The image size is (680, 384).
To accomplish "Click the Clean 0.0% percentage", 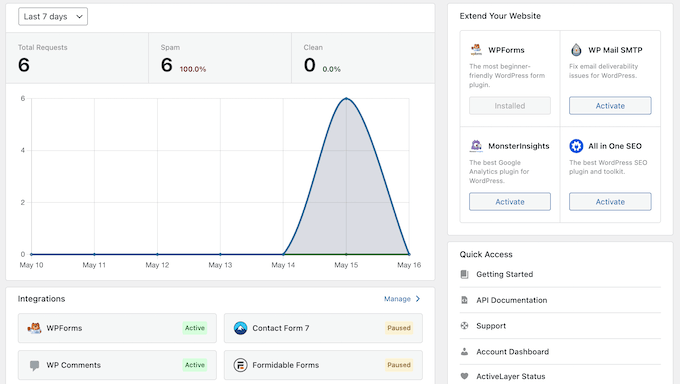I will (x=332, y=69).
